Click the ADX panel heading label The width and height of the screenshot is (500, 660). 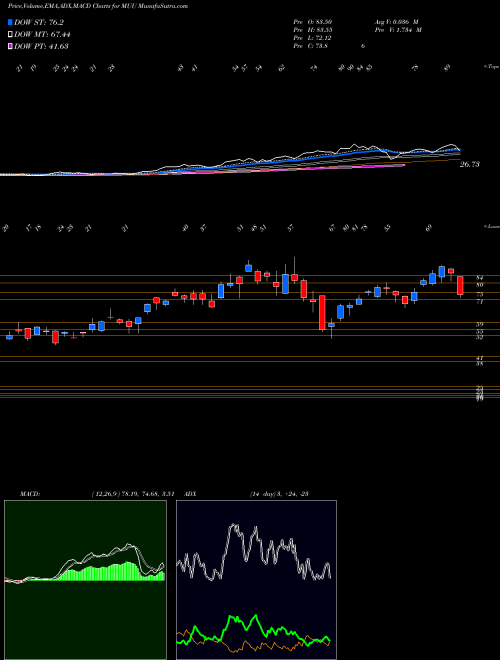pyautogui.click(x=190, y=494)
